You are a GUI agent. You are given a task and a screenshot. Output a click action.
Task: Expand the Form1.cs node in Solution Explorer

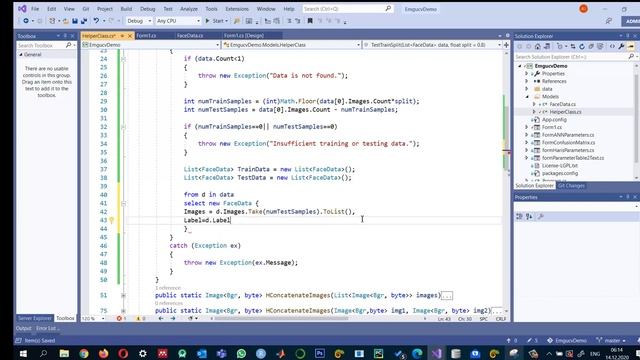[x=527, y=127]
